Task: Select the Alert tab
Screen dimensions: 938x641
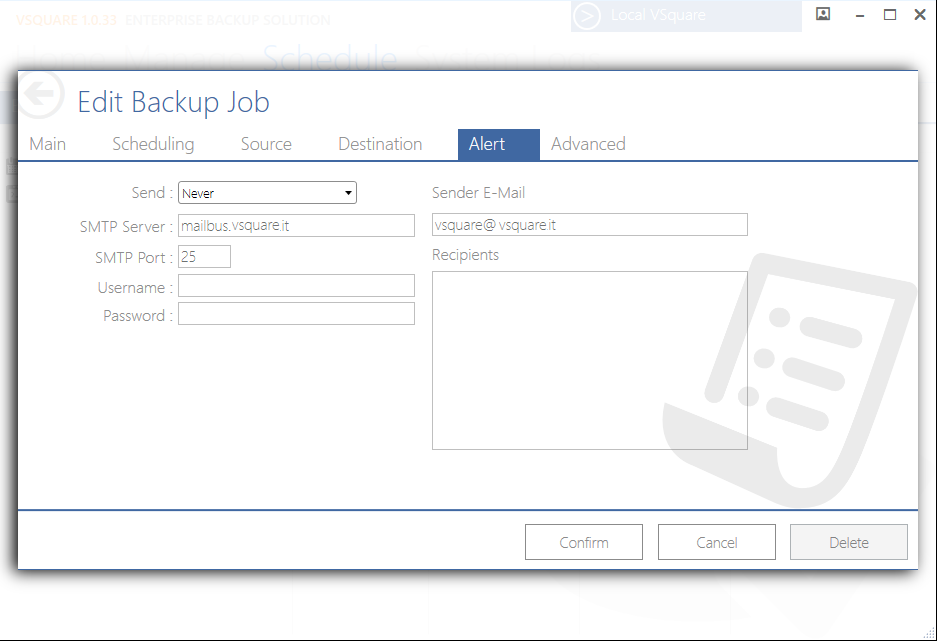Action: [487, 144]
